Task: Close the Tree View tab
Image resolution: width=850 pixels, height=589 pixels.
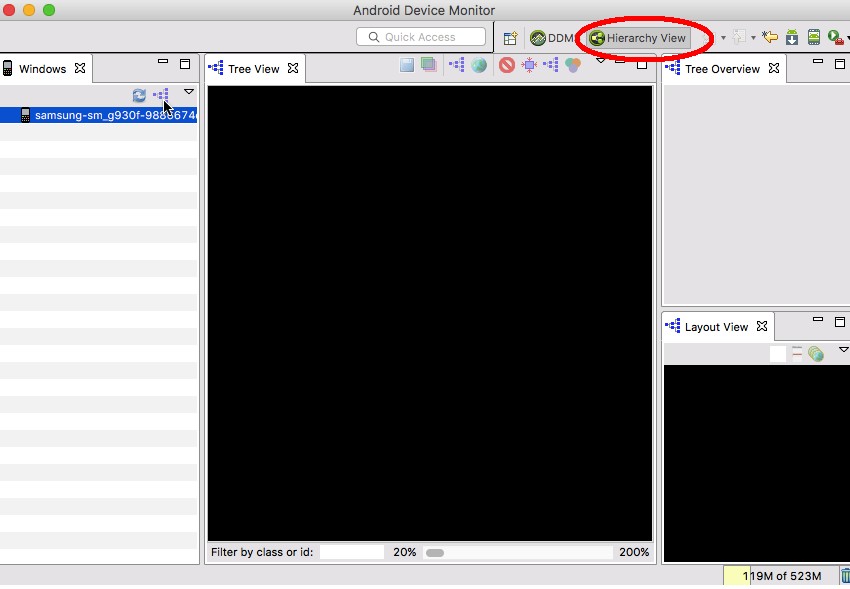Action: tap(293, 68)
